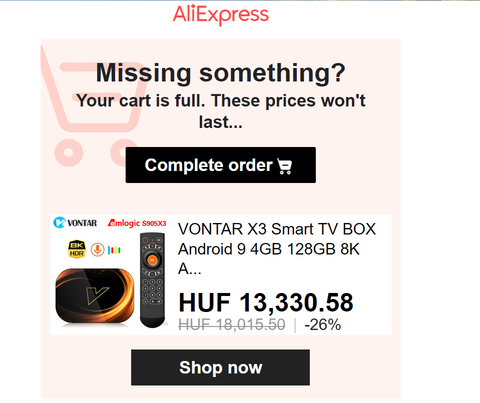
Task: Click the orange microphone voice icon
Action: (x=98, y=249)
